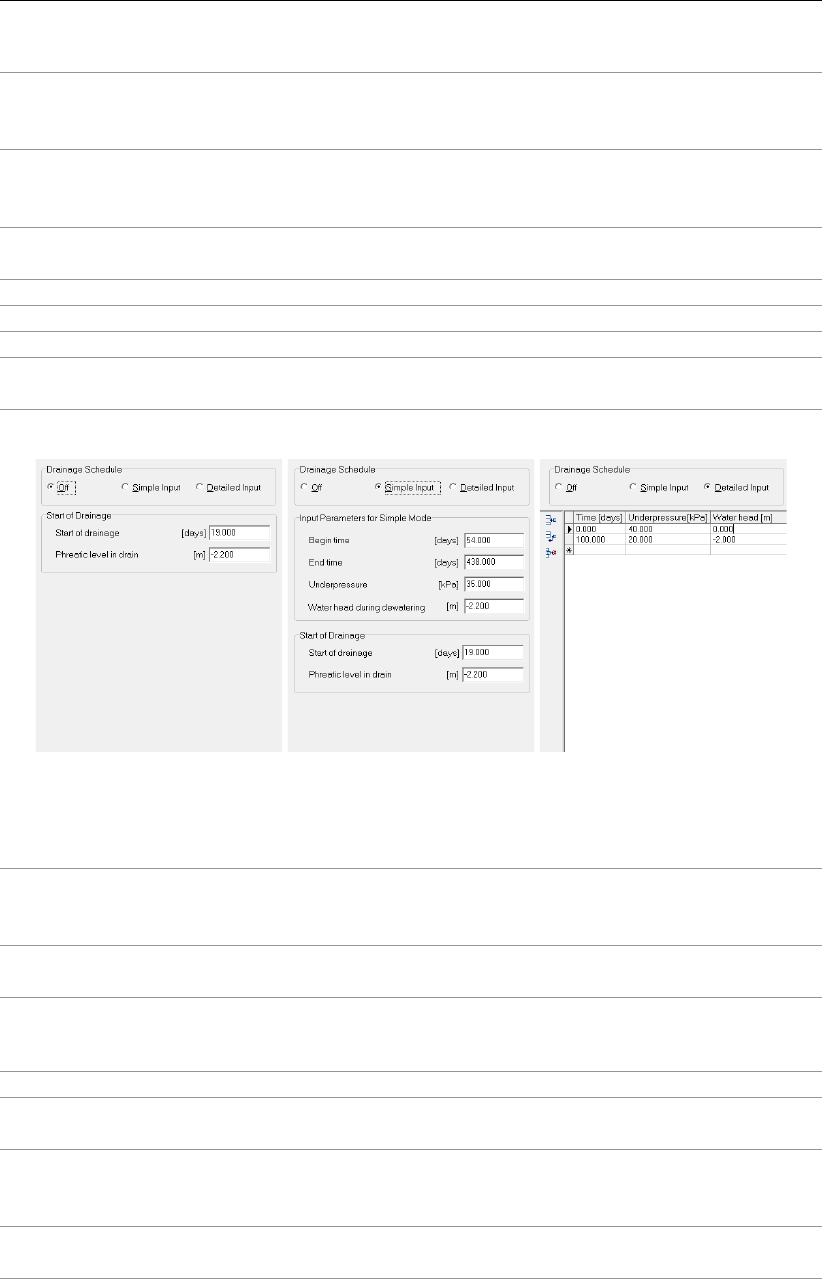Screen dimensions: 822x1279
Task: Click the Time cell with value 0.000
Action: coord(599,529)
